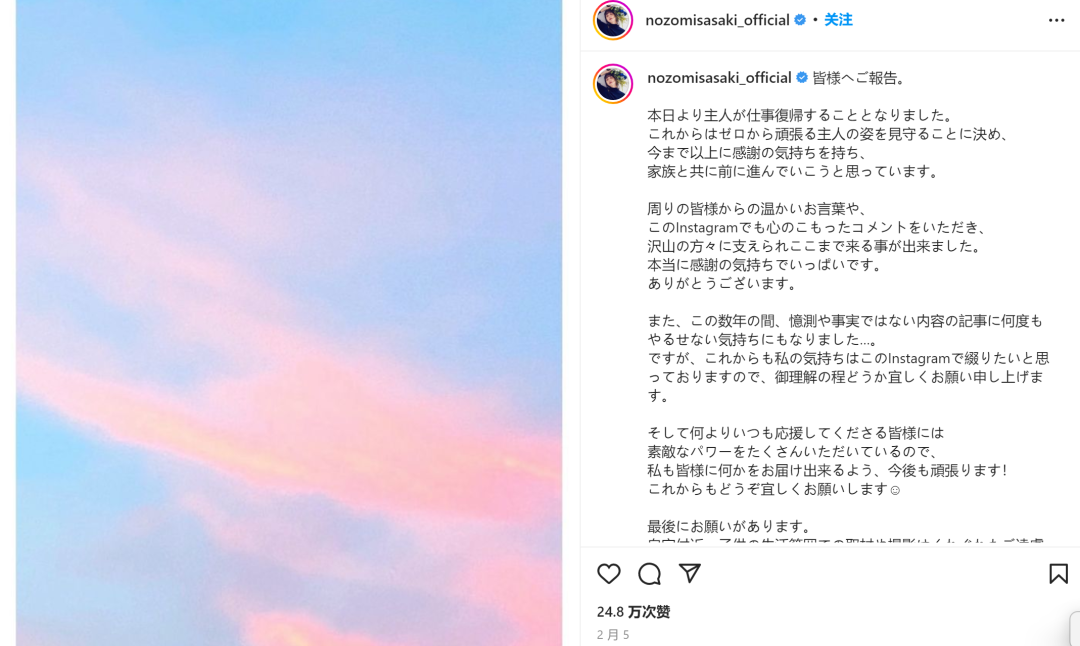View the 24.8 万次赞 likes list
The image size is (1080, 646).
pyautogui.click(x=633, y=612)
